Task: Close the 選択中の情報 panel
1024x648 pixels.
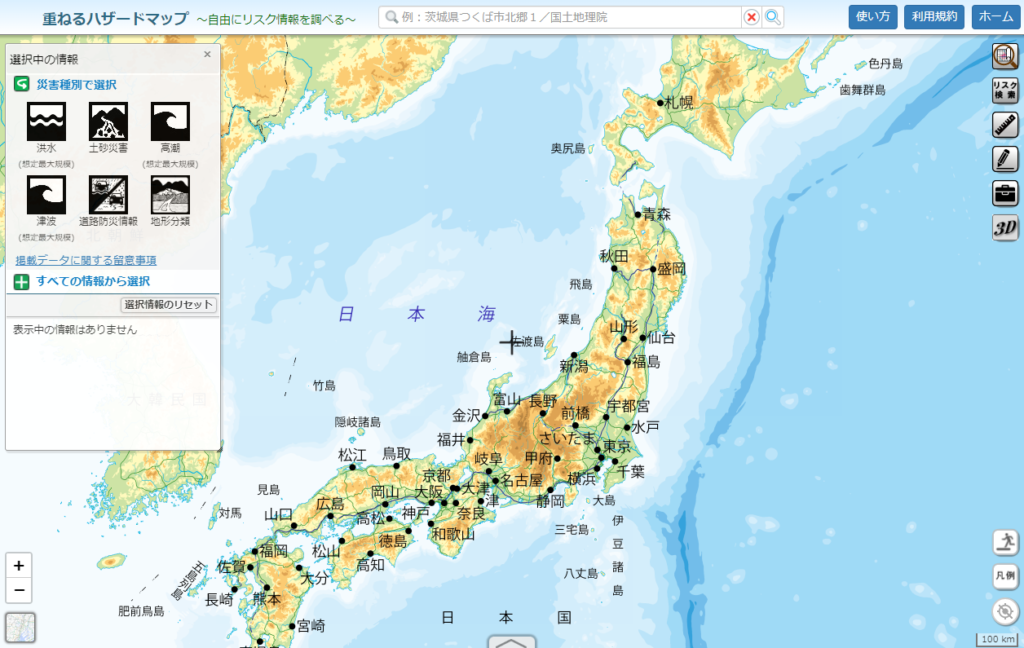Action: 207,54
